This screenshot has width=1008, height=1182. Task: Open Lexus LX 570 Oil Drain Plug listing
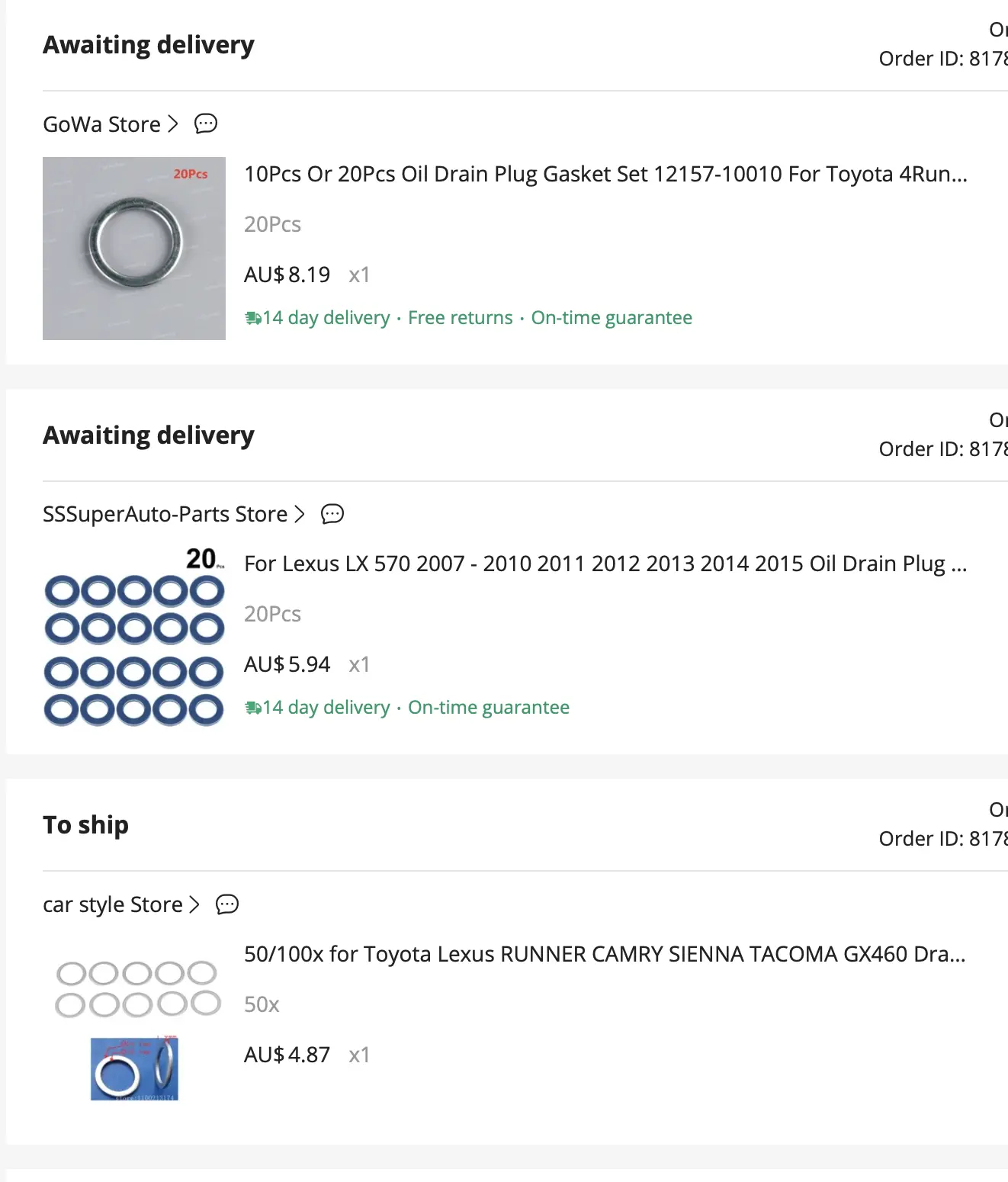pyautogui.click(x=605, y=564)
